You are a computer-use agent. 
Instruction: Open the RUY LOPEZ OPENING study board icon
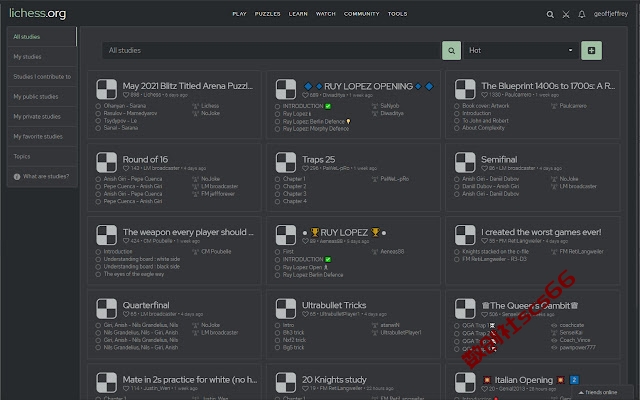click(286, 89)
